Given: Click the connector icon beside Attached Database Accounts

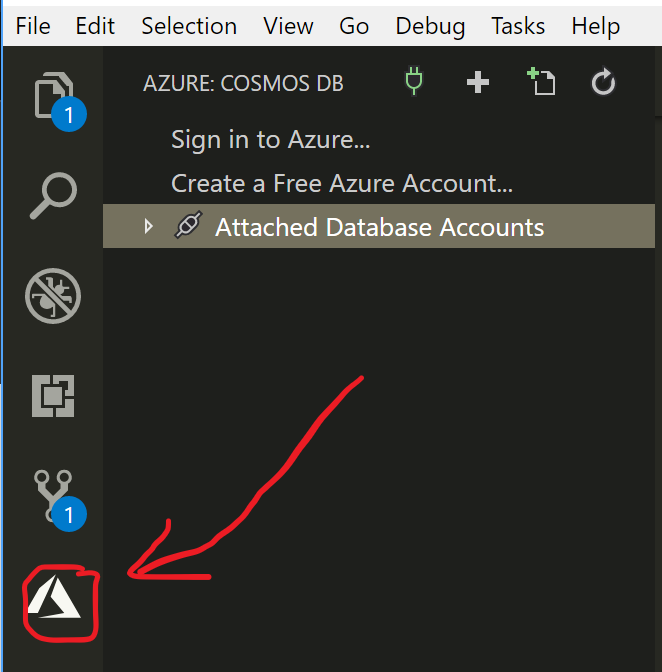Looking at the screenshot, I should 188,225.
